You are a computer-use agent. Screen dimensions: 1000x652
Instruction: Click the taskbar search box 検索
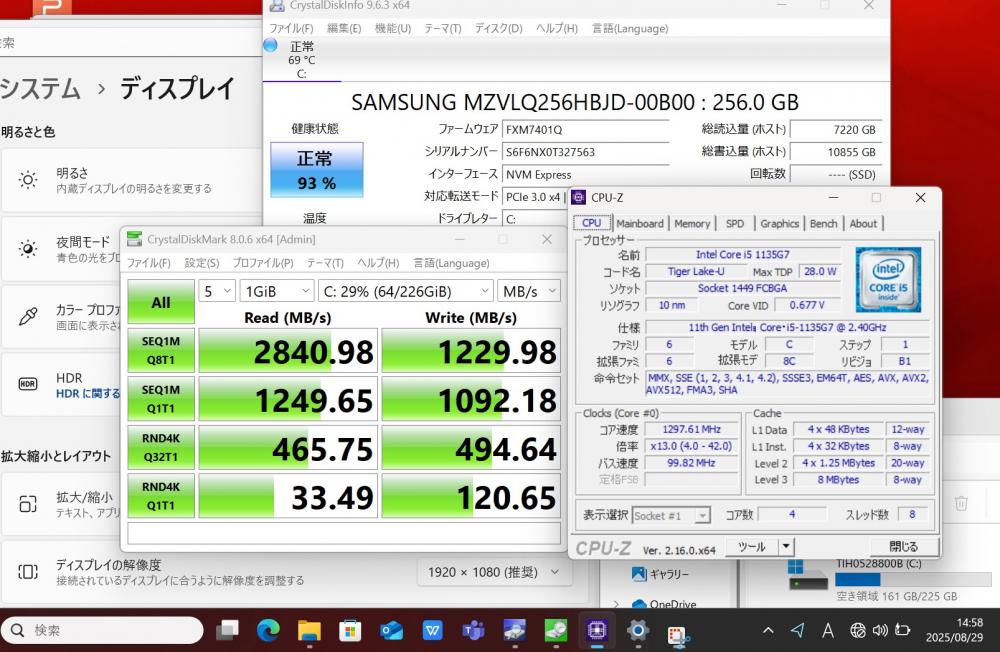tap(102, 630)
